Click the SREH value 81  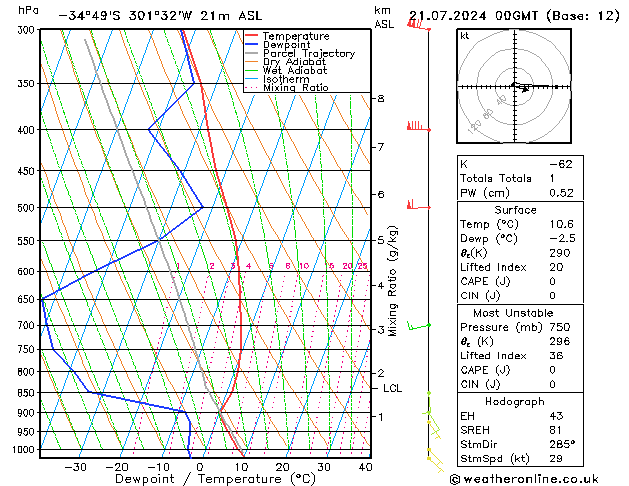[x=555, y=430]
